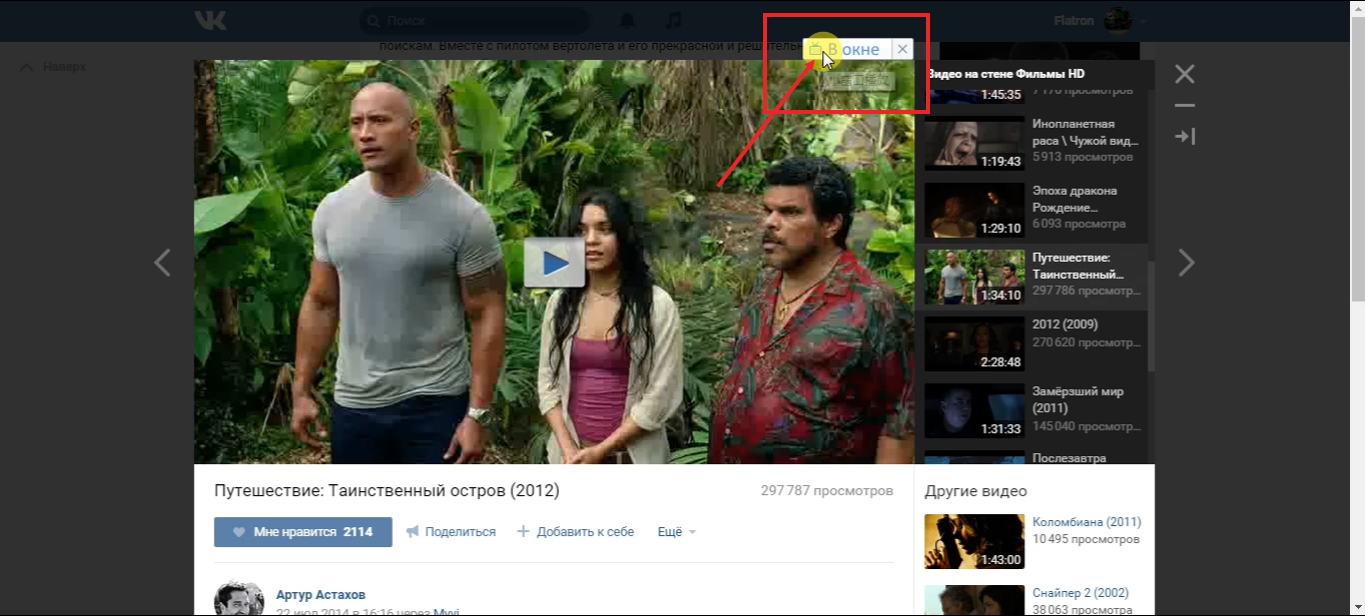Open the music note icon in the header
Screen dimensions: 1365x616
point(673,21)
